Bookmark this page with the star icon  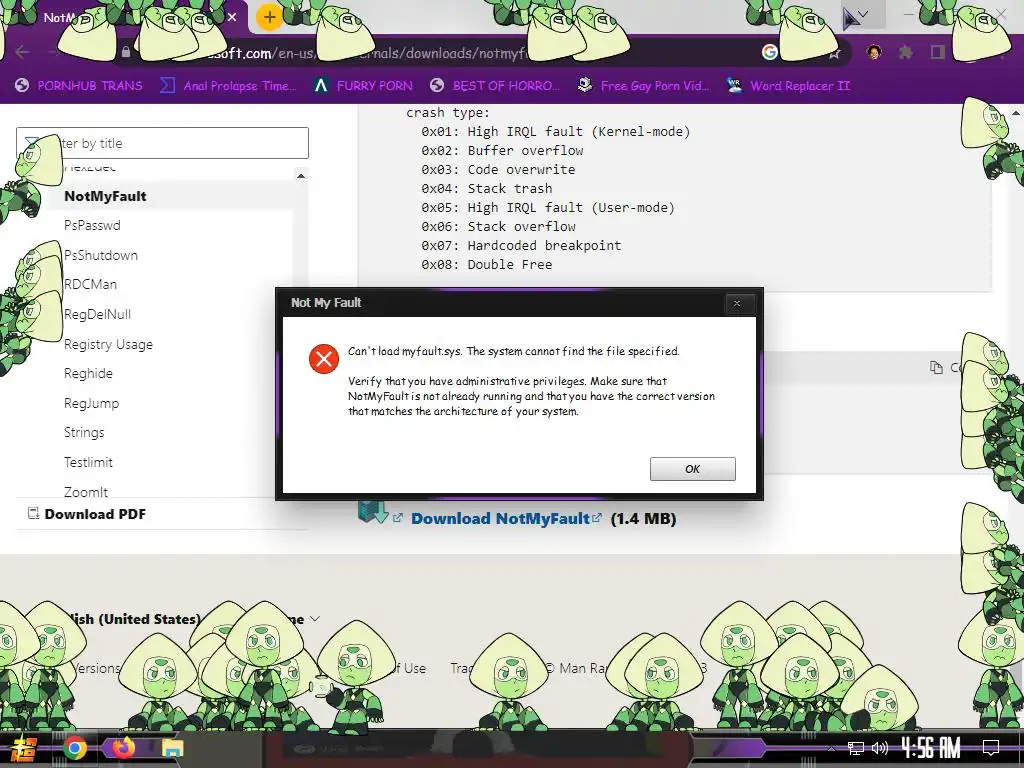click(834, 53)
